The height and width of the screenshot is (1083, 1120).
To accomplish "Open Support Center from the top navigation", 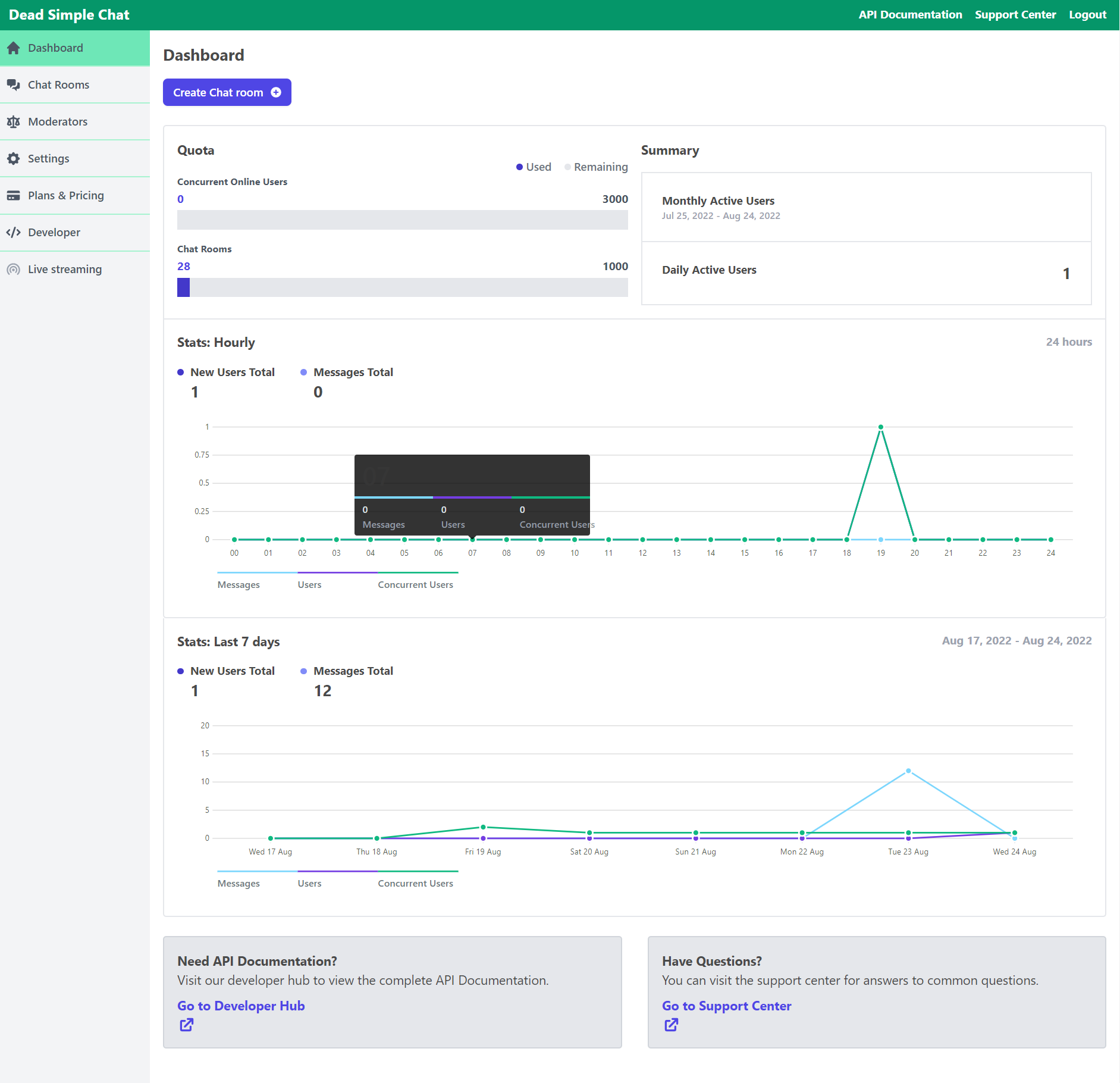I will coord(1015,15).
